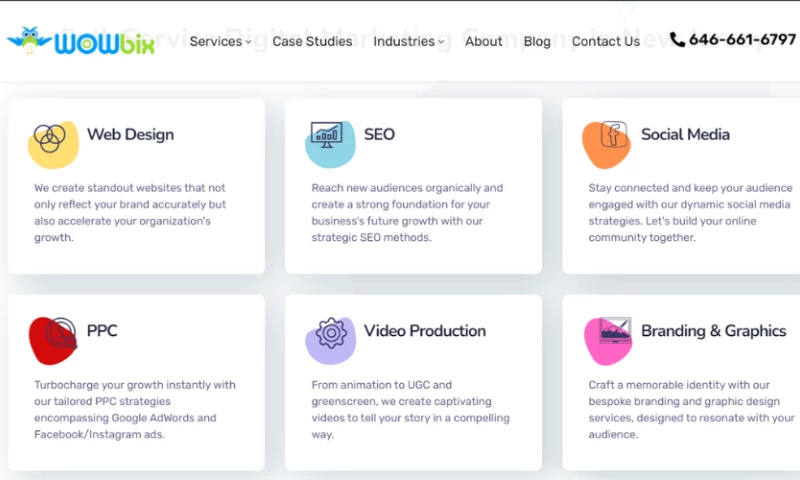Click the Web Design venn circles icon
This screenshot has height=480, width=800.
coord(49,137)
